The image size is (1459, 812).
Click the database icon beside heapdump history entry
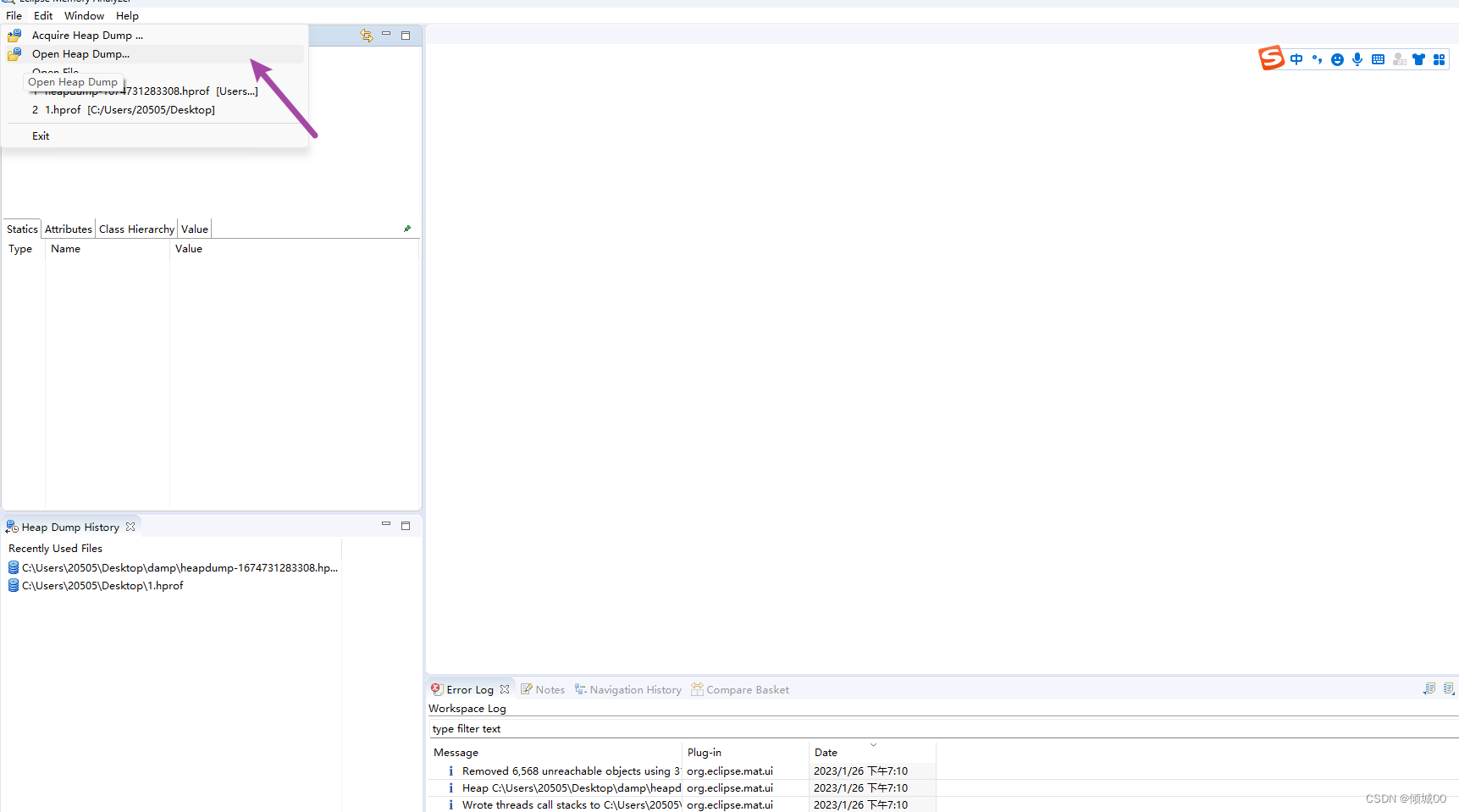point(14,568)
